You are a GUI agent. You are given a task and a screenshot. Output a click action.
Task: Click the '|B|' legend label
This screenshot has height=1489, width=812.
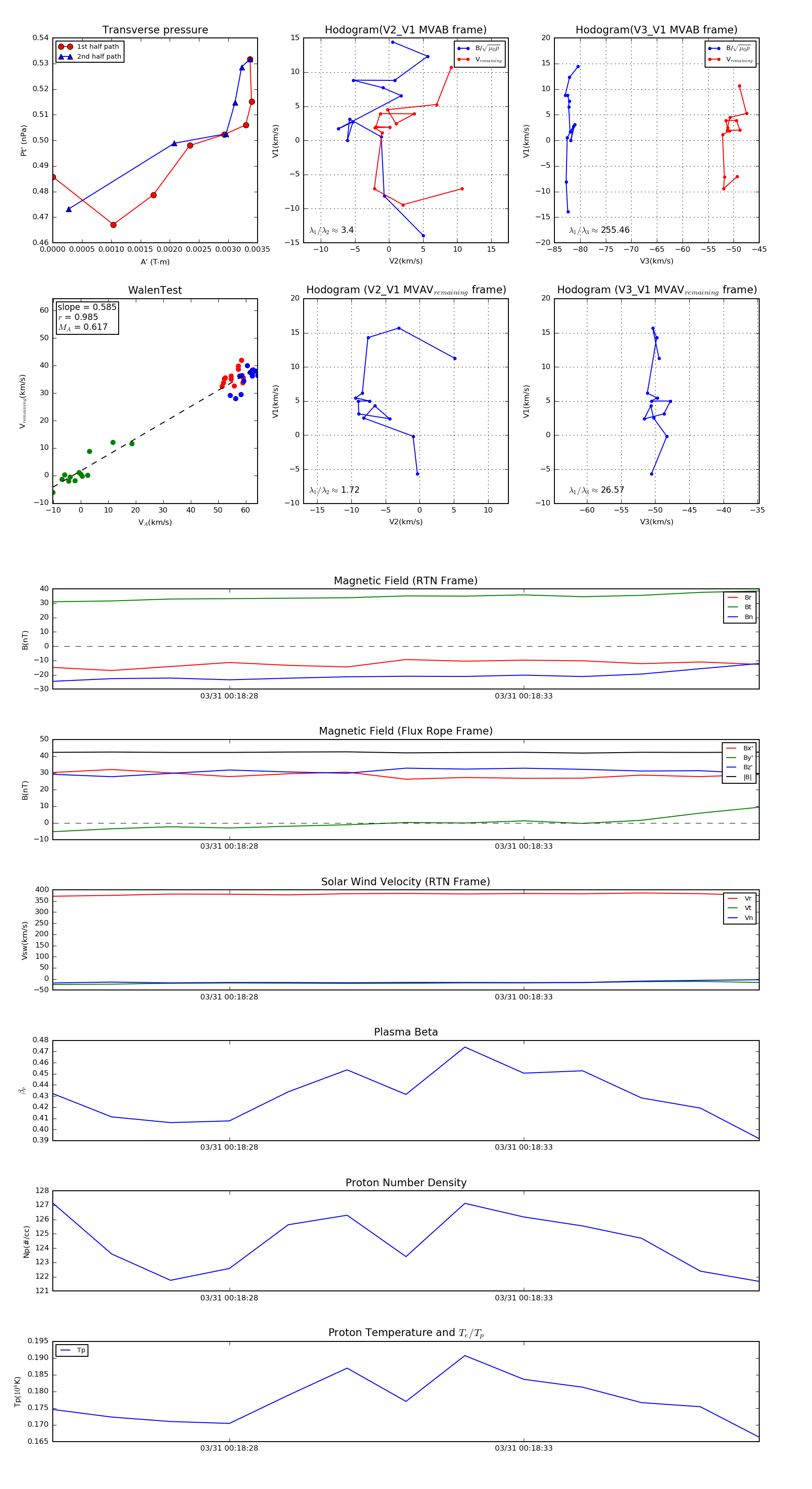tap(747, 777)
